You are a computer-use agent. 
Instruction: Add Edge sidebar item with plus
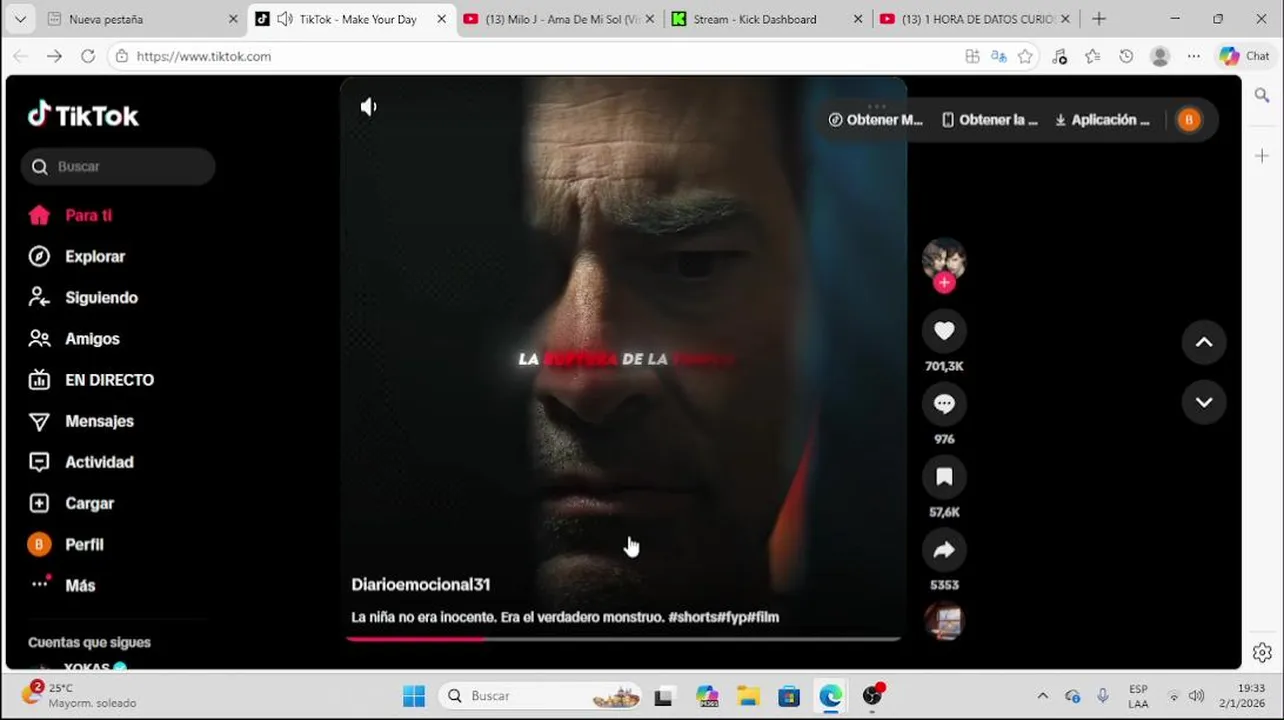click(x=1262, y=155)
